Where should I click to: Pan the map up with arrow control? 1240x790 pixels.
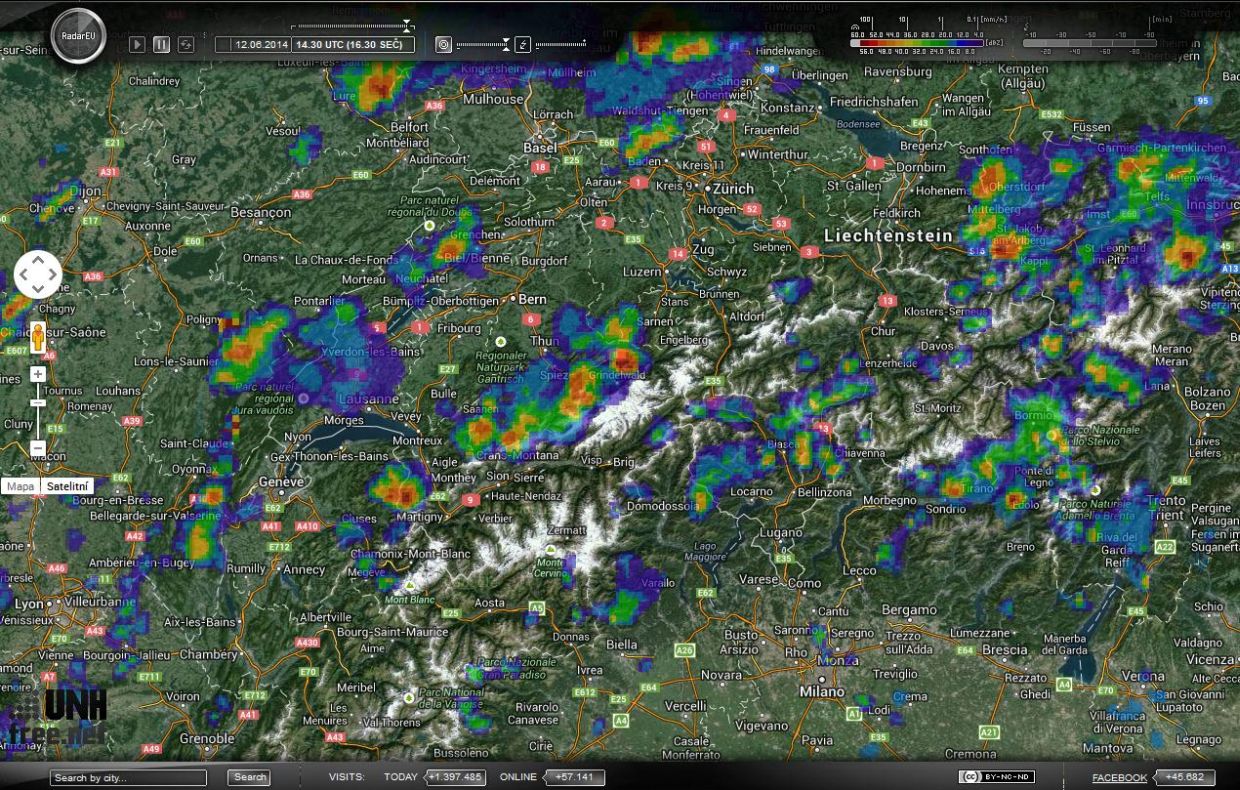click(38, 261)
